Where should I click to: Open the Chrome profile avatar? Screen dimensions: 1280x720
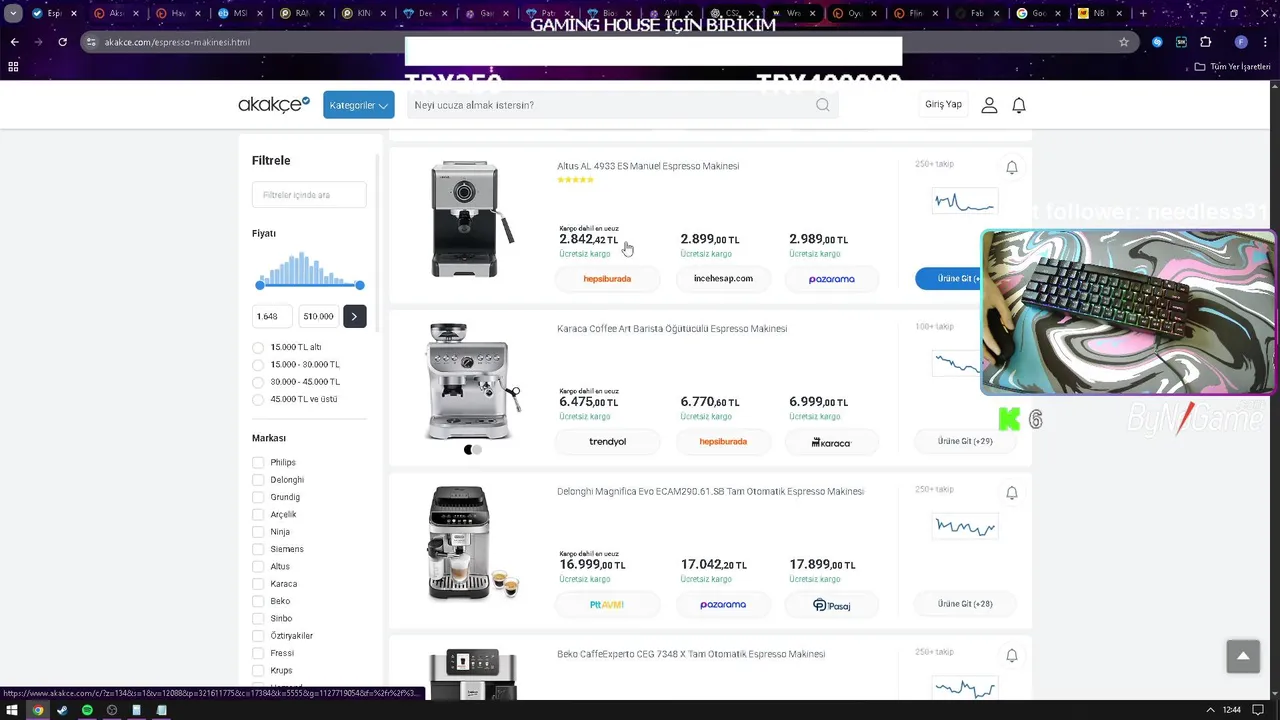pos(1241,42)
